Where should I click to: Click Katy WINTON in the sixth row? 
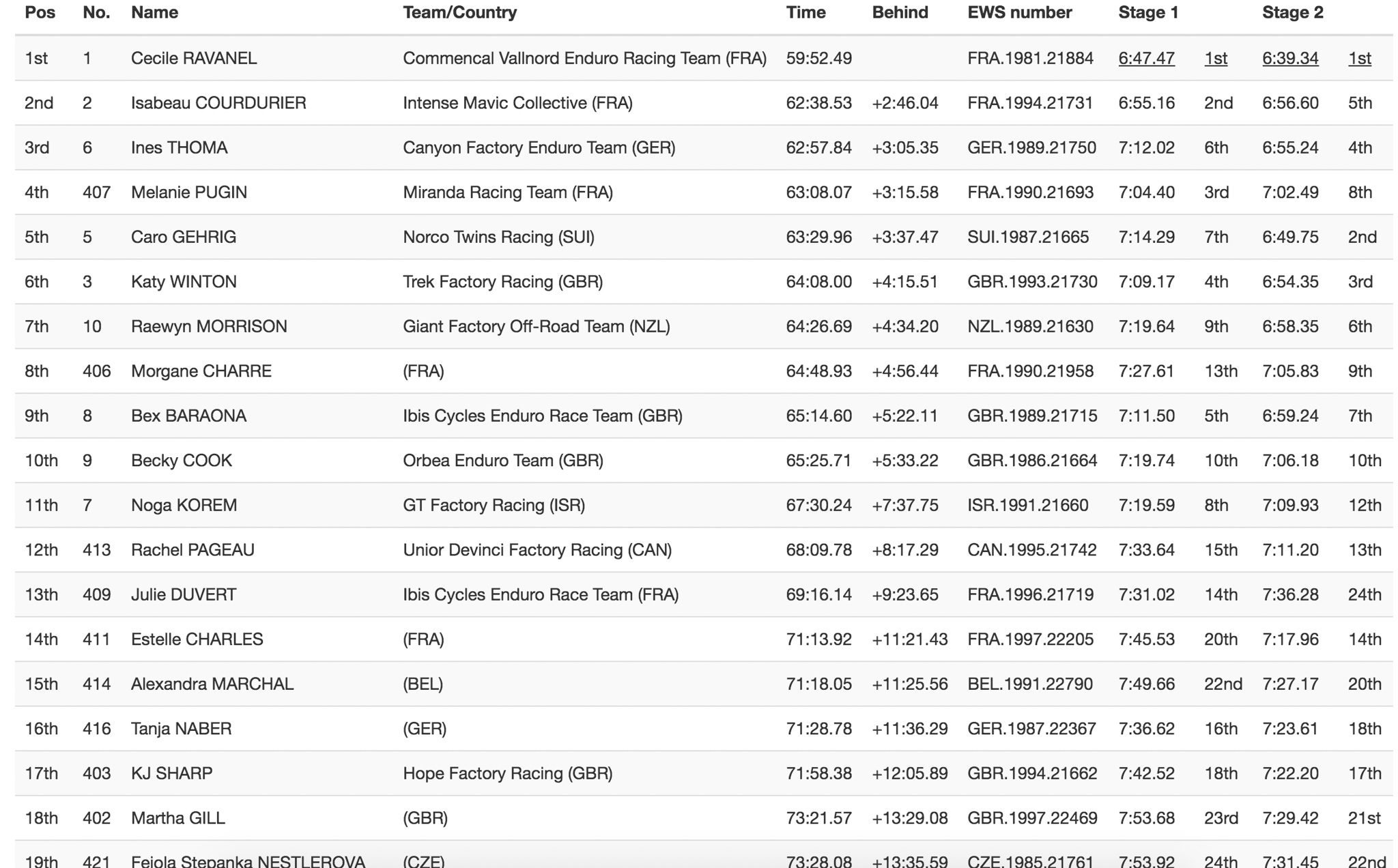point(184,282)
